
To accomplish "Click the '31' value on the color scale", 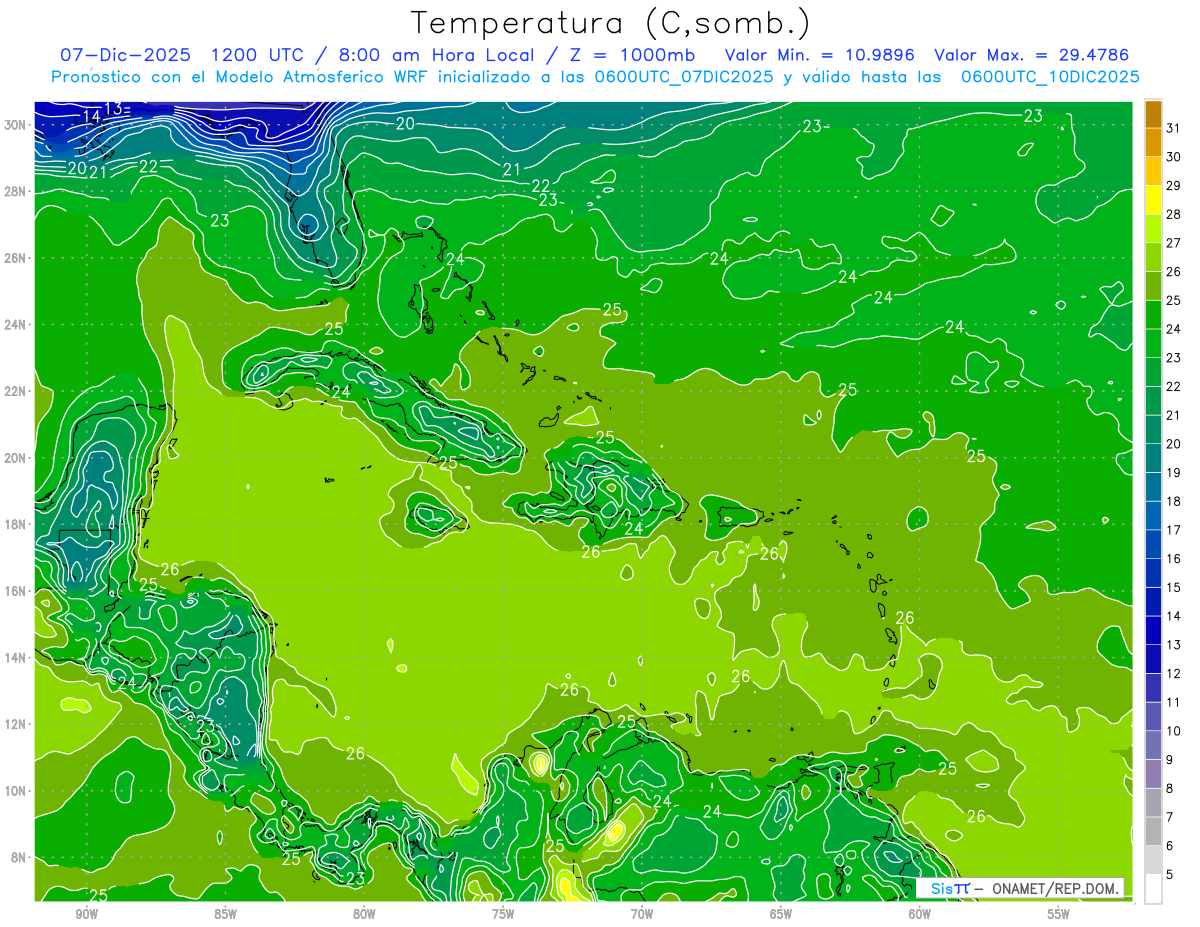I will 1174,128.
